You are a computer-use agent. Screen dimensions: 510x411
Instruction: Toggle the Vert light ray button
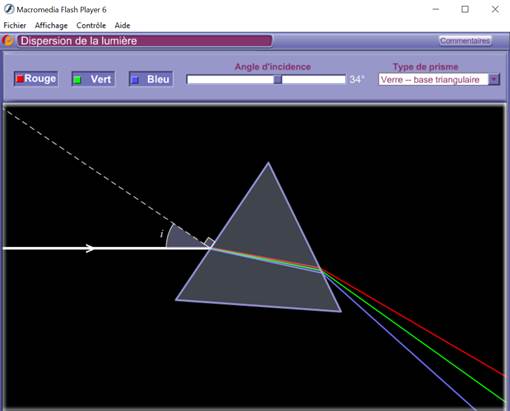[93, 79]
